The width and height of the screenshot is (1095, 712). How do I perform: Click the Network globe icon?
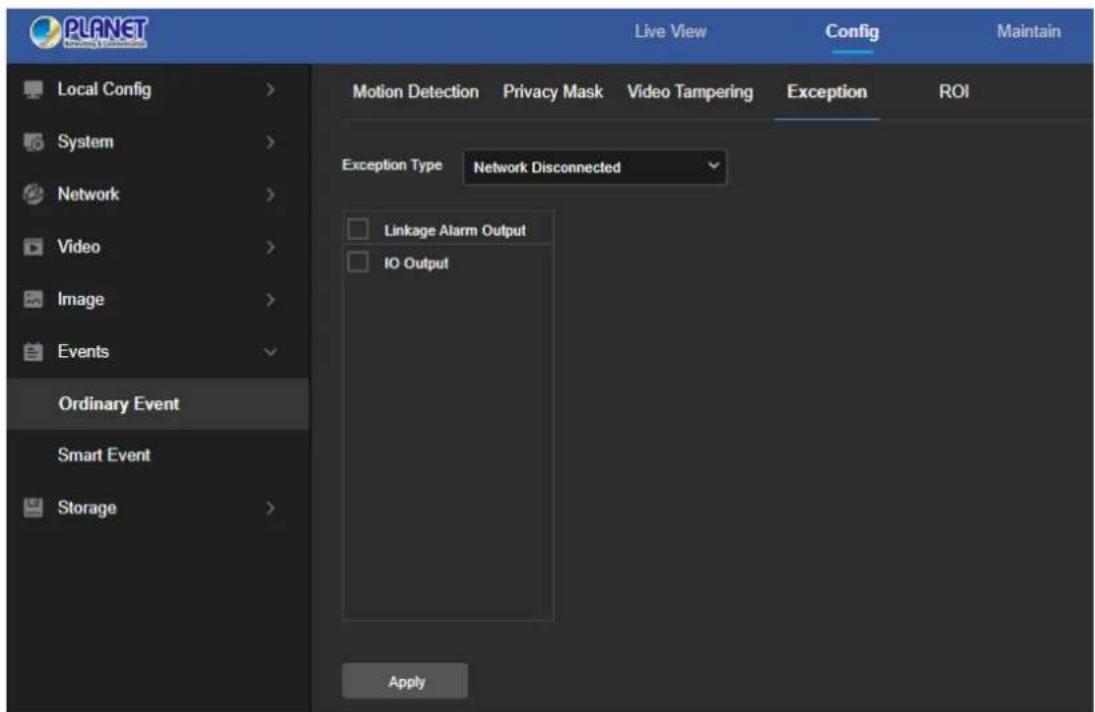point(33,194)
